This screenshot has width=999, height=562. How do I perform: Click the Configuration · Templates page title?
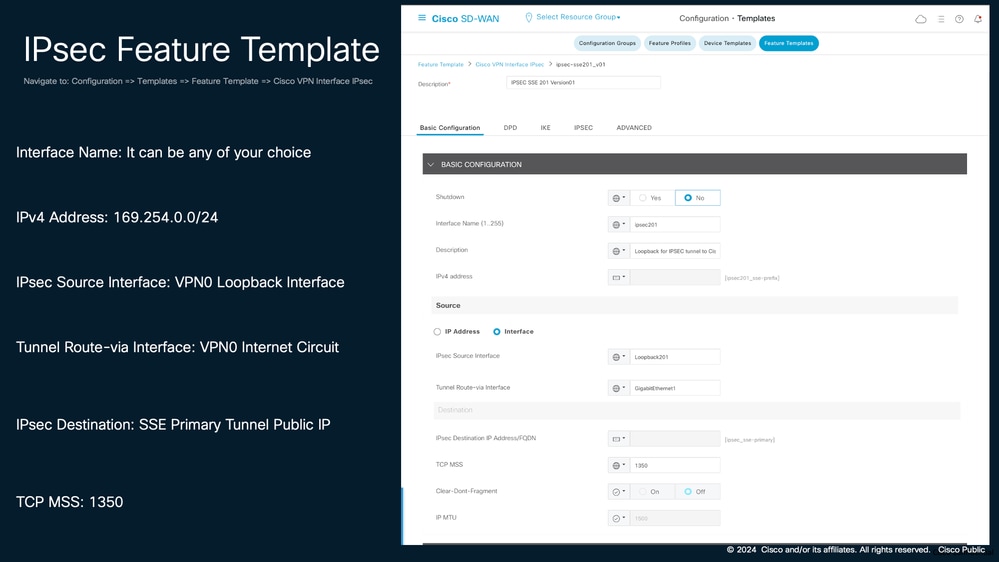[x=727, y=18]
